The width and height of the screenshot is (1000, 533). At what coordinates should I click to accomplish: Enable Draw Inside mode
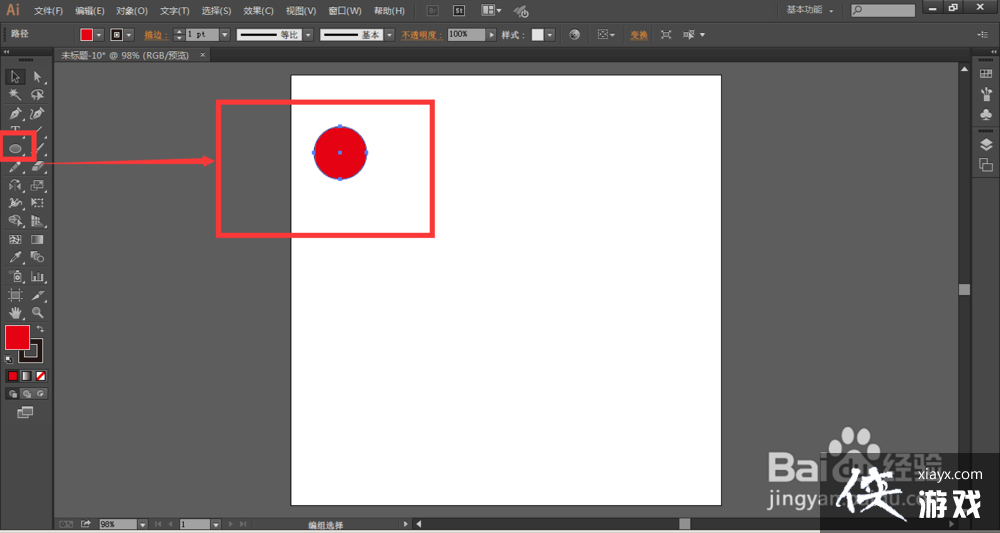41,394
